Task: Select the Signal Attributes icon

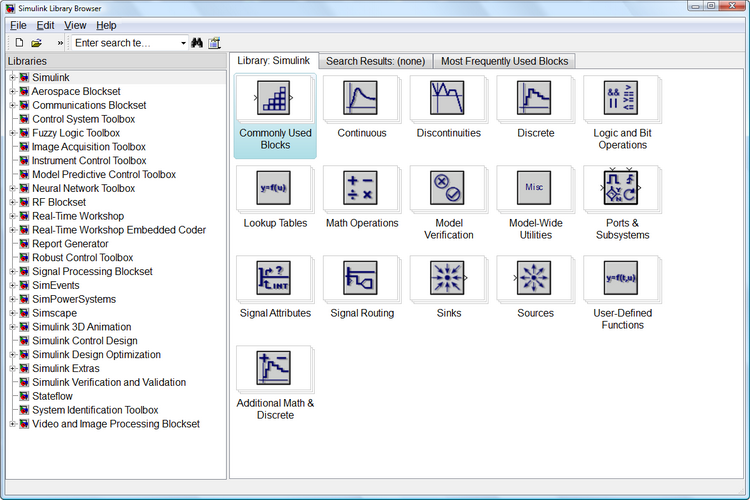Action: pos(274,278)
